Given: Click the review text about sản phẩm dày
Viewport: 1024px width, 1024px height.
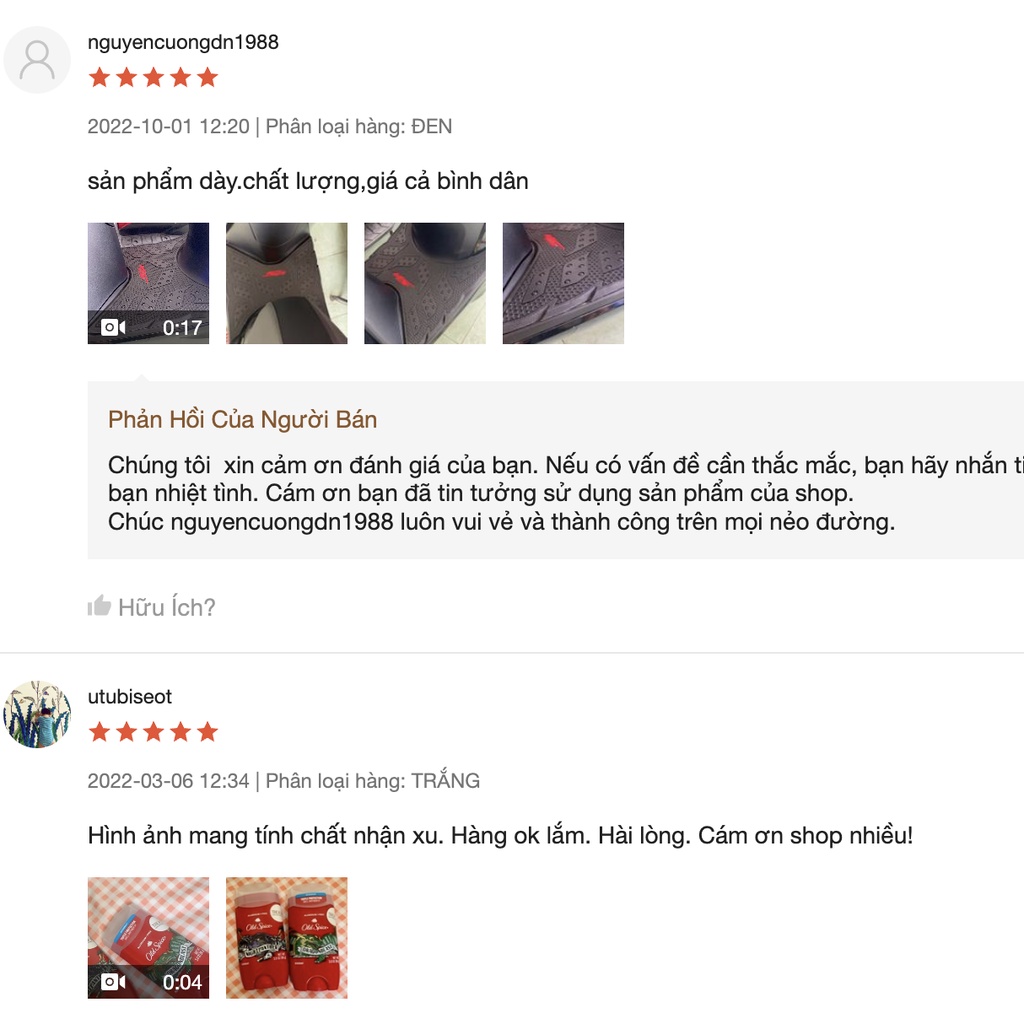Looking at the screenshot, I should (x=308, y=181).
